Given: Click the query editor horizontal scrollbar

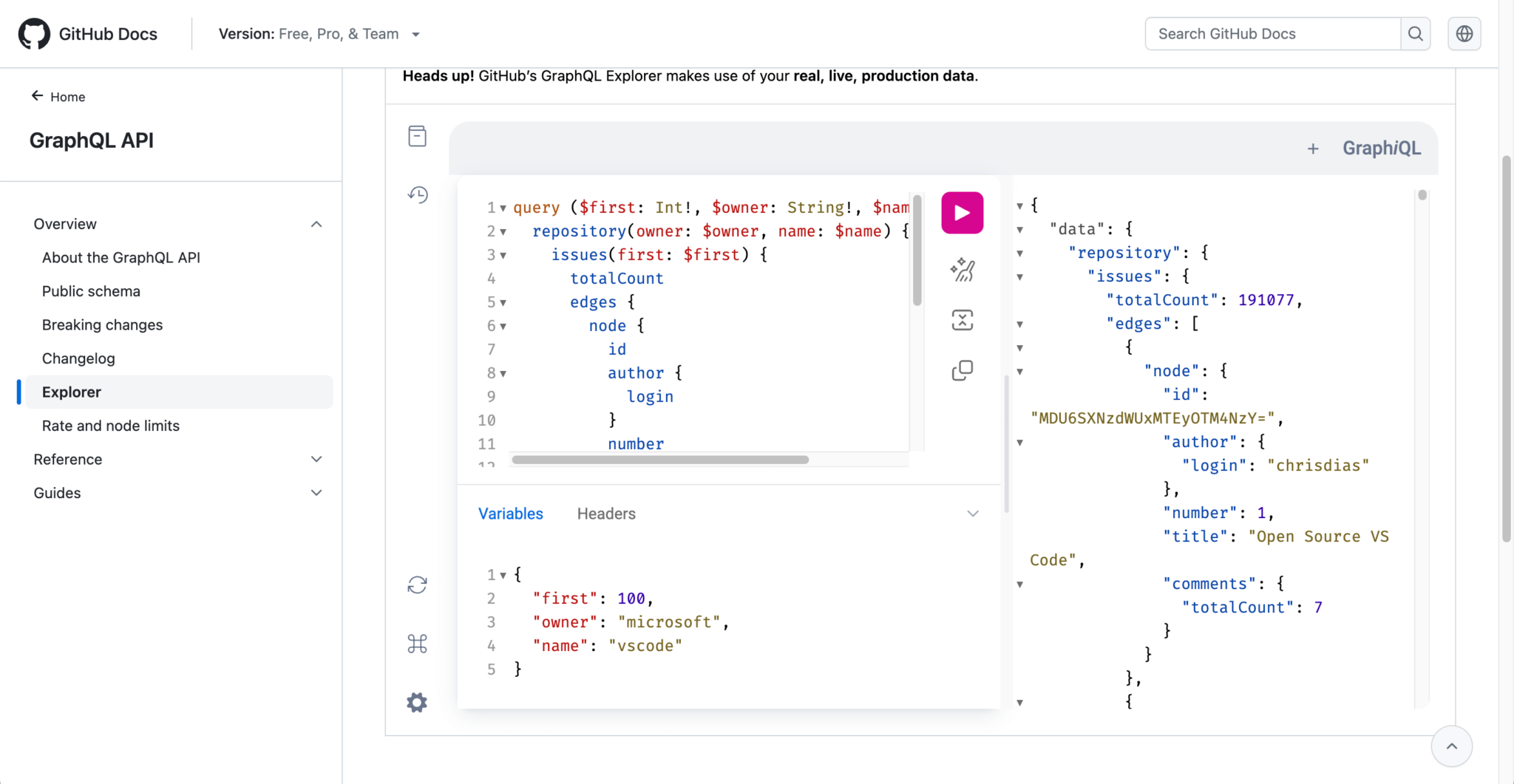Looking at the screenshot, I should (659, 460).
